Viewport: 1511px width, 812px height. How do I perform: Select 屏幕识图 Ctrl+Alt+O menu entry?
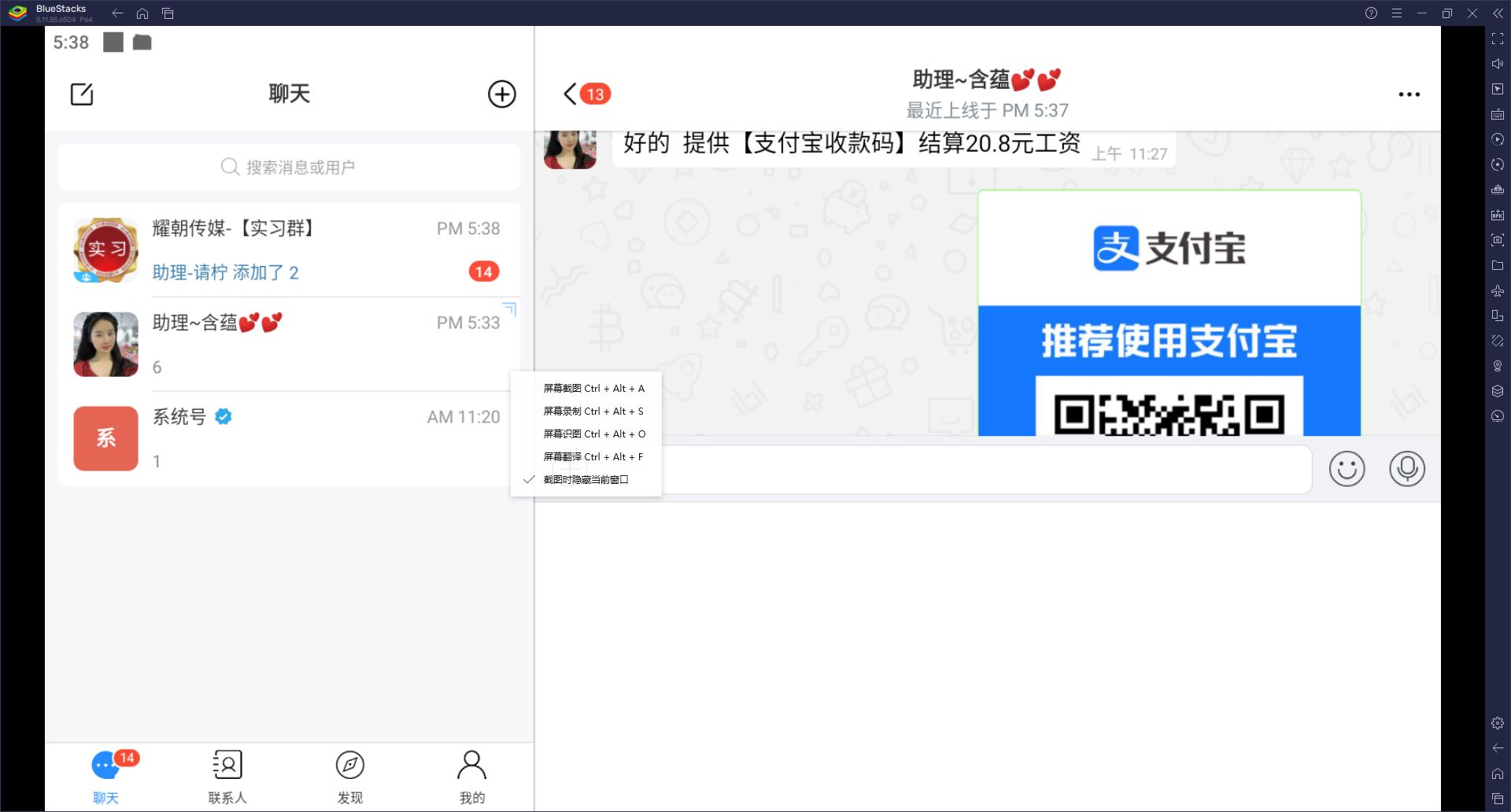(586, 434)
